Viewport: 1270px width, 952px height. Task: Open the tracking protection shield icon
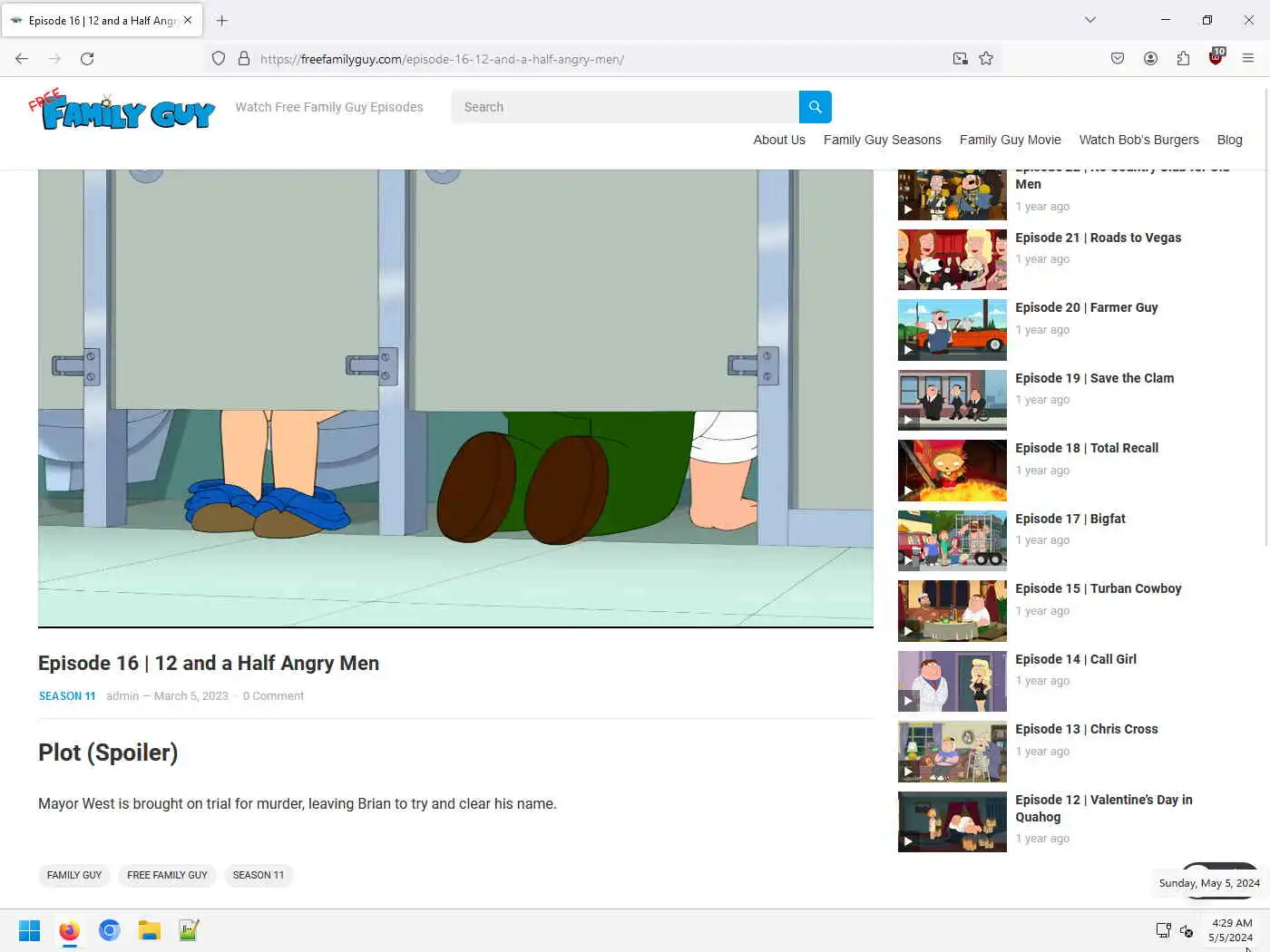pos(219,59)
